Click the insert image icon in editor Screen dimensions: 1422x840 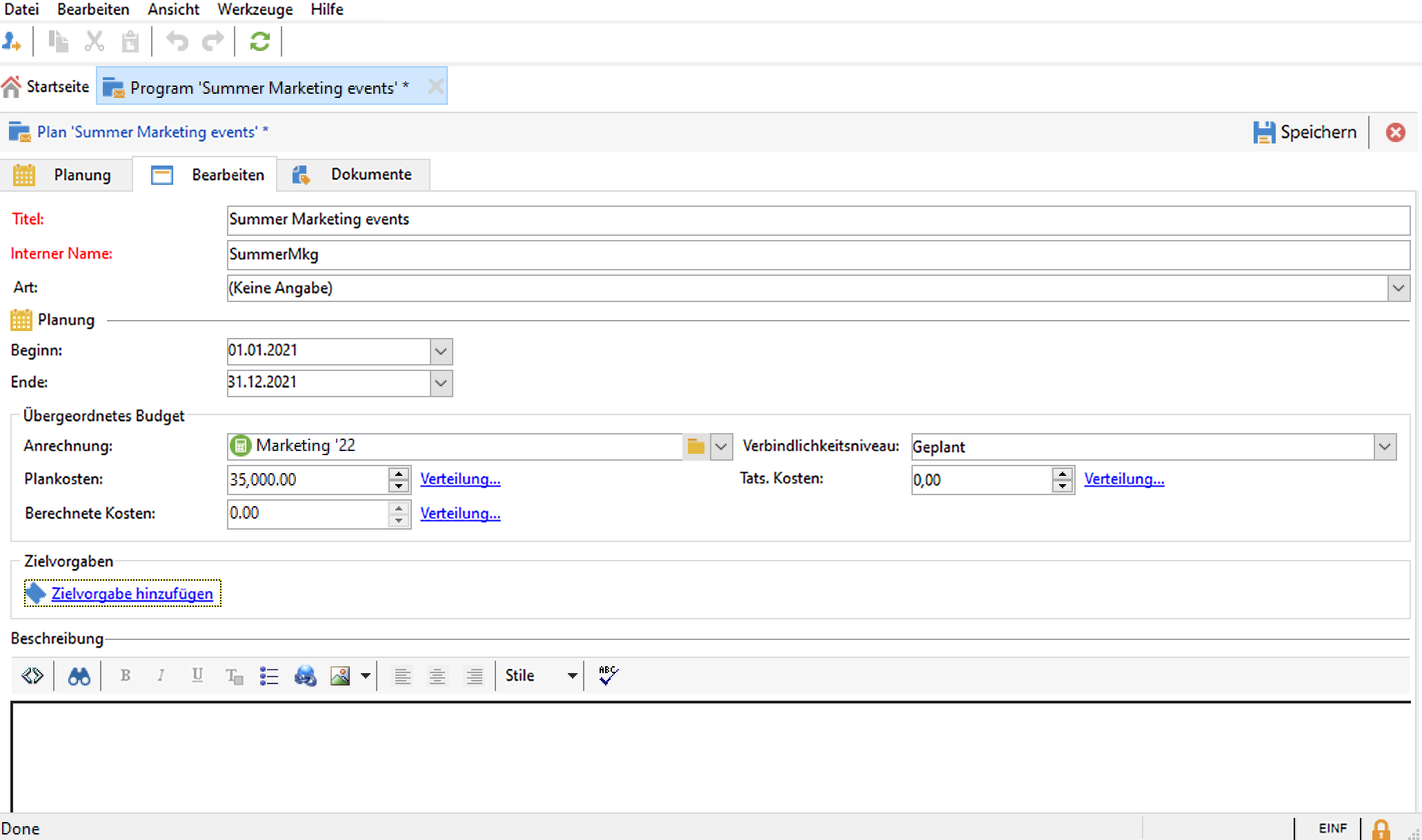pyautogui.click(x=340, y=676)
